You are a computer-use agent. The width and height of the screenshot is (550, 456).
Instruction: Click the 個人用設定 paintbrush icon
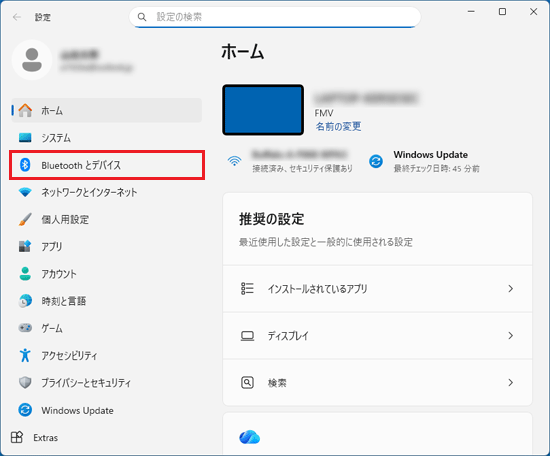[25, 219]
